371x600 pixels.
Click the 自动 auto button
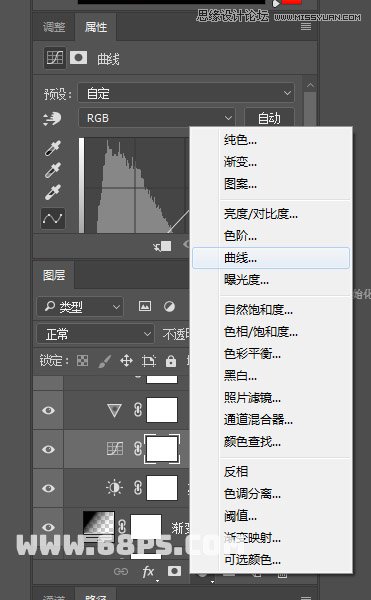point(269,118)
